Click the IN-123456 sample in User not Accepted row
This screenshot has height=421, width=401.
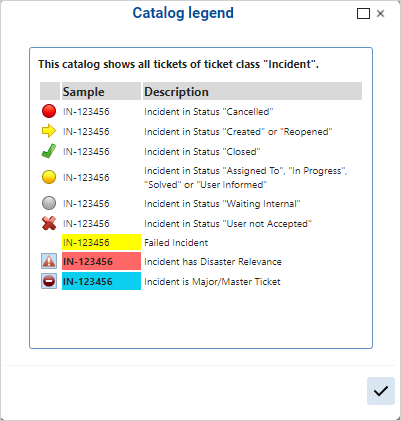click(x=86, y=224)
